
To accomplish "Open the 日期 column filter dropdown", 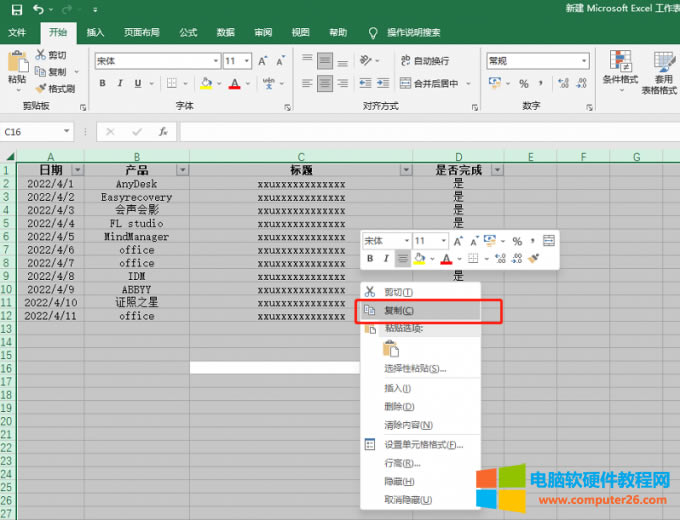I will click(x=78, y=170).
